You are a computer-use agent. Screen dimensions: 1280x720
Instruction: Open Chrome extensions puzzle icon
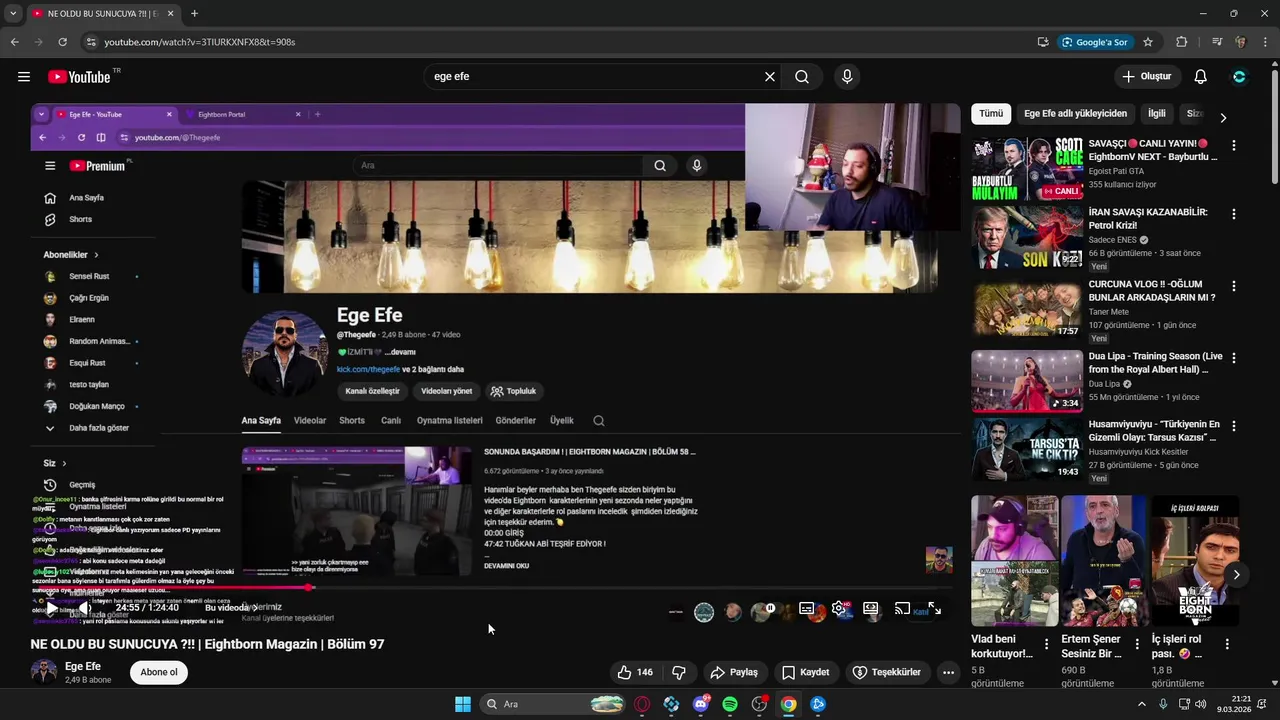[1182, 42]
